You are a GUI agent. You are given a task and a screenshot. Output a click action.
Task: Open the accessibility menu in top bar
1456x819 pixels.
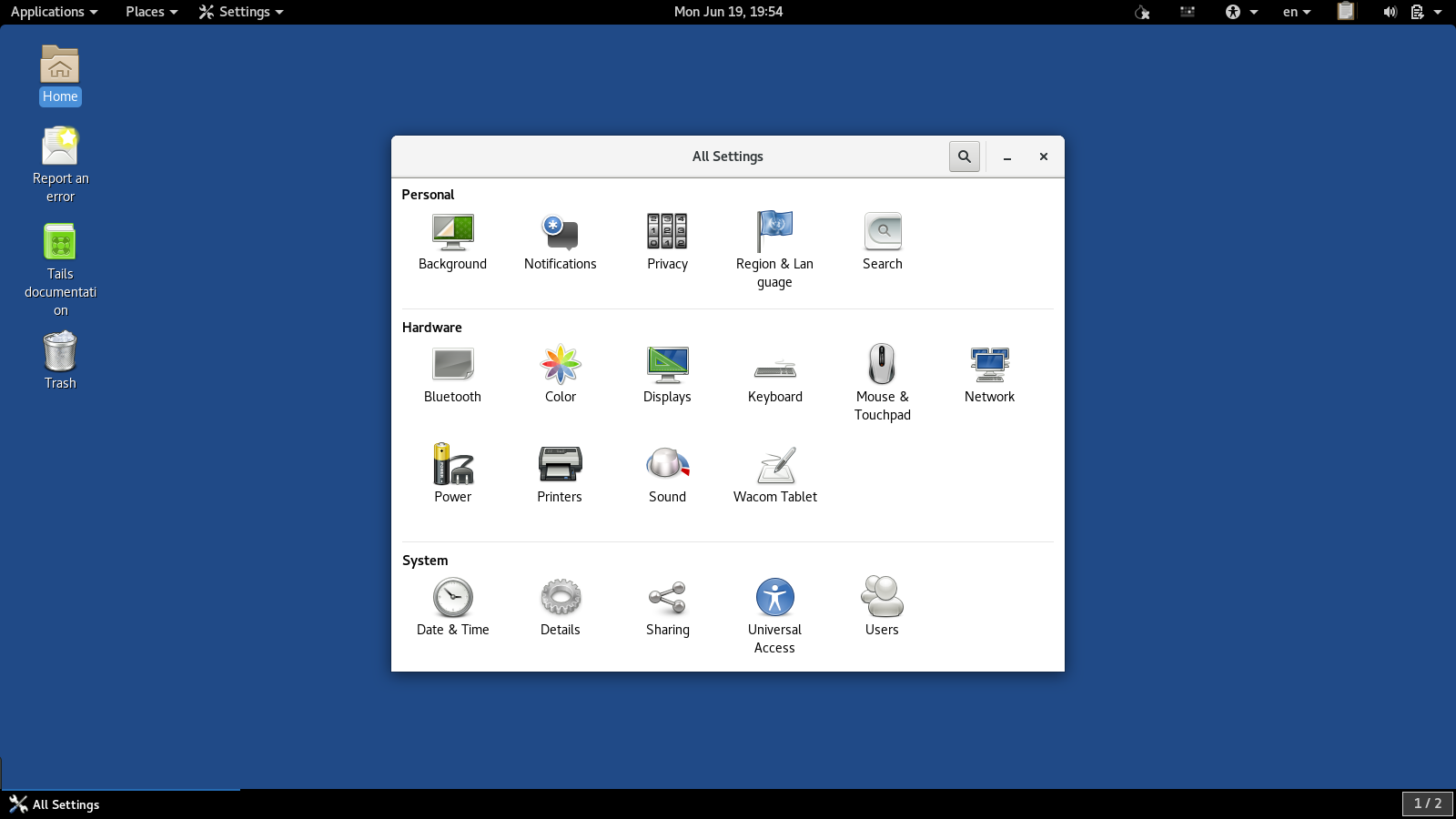pyautogui.click(x=1241, y=12)
